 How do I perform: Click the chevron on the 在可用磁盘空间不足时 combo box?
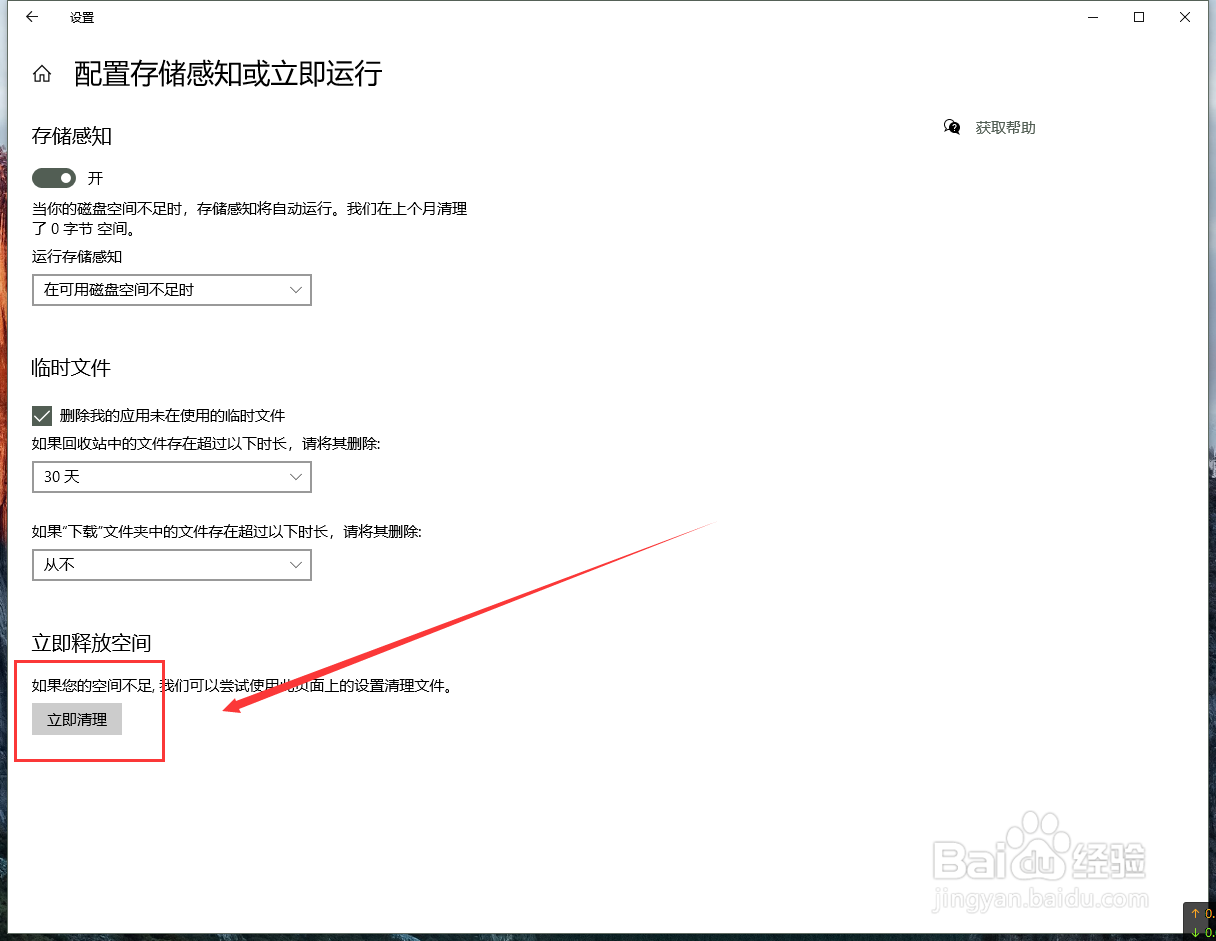point(297,290)
